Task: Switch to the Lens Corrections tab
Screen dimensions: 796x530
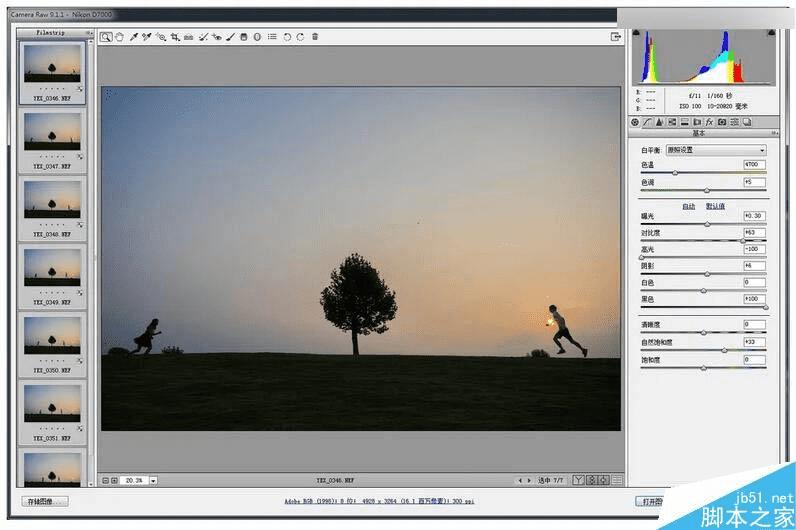Action: pos(697,122)
